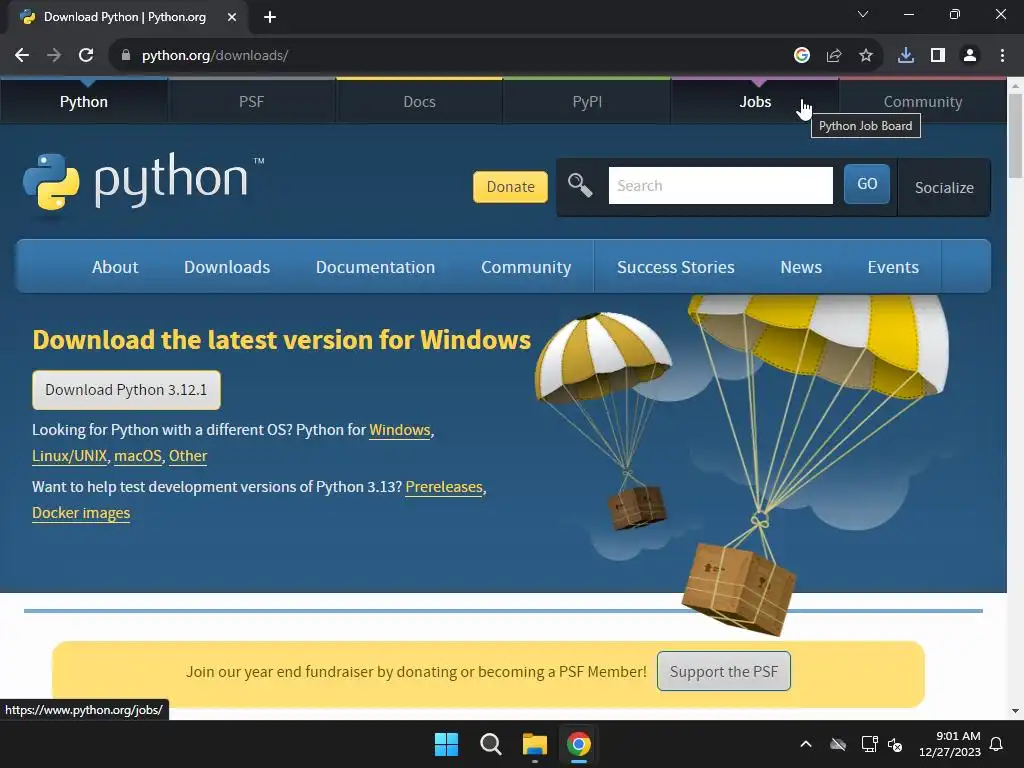Viewport: 1024px width, 768px height.
Task: Click the page vertical scrollbar thumb
Action: (x=1015, y=136)
